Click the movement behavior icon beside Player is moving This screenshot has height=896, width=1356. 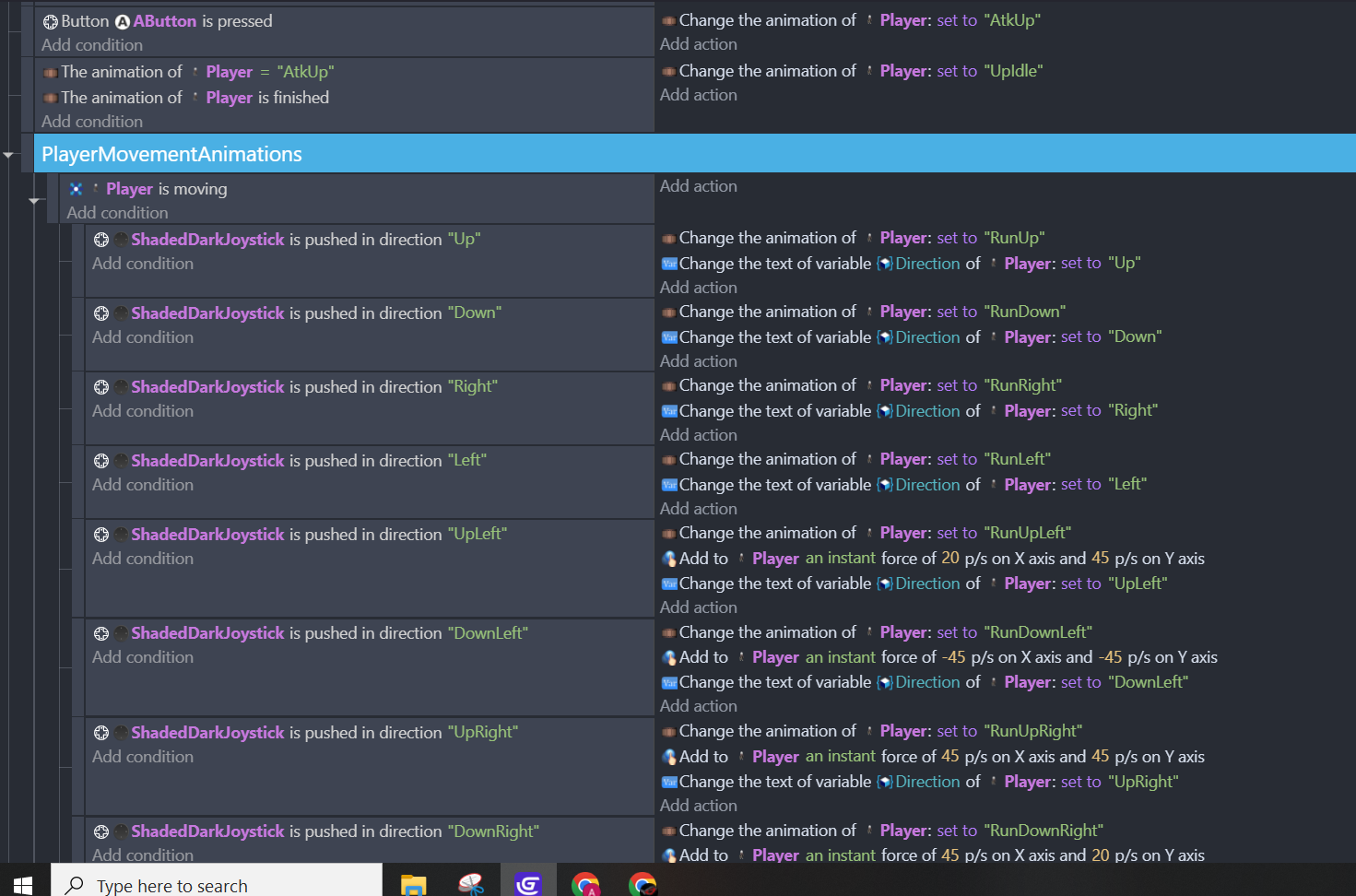[77, 189]
